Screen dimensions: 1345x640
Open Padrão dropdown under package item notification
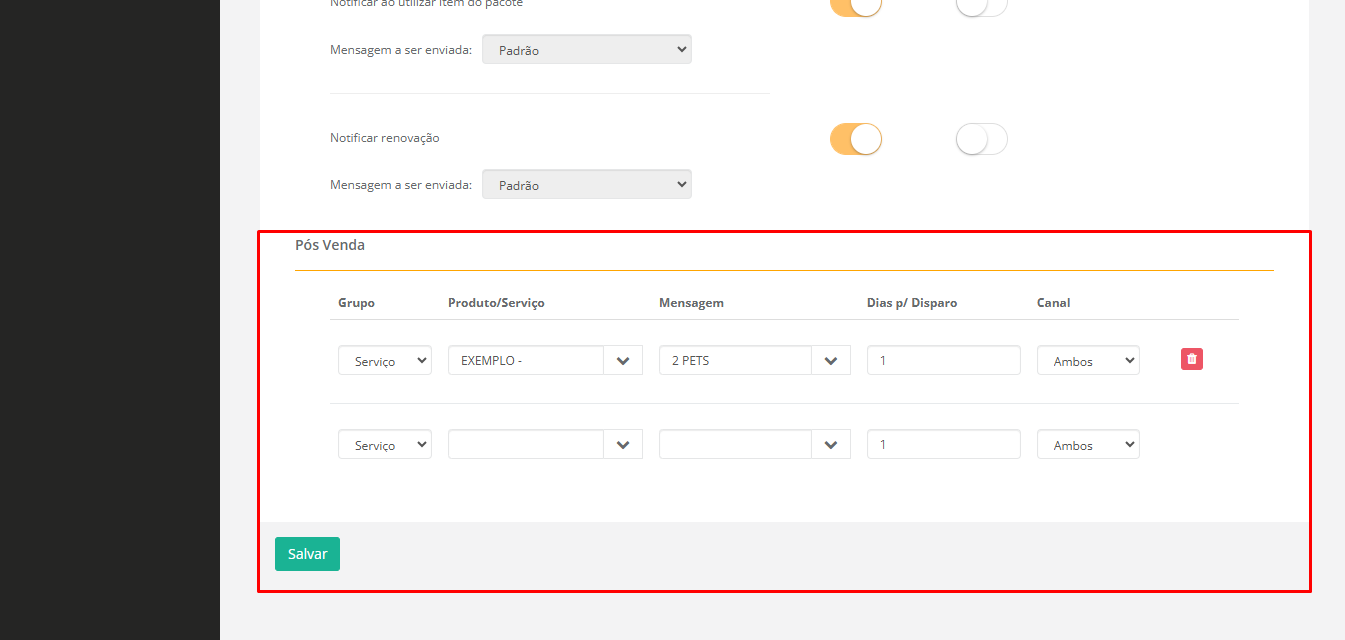tap(586, 50)
